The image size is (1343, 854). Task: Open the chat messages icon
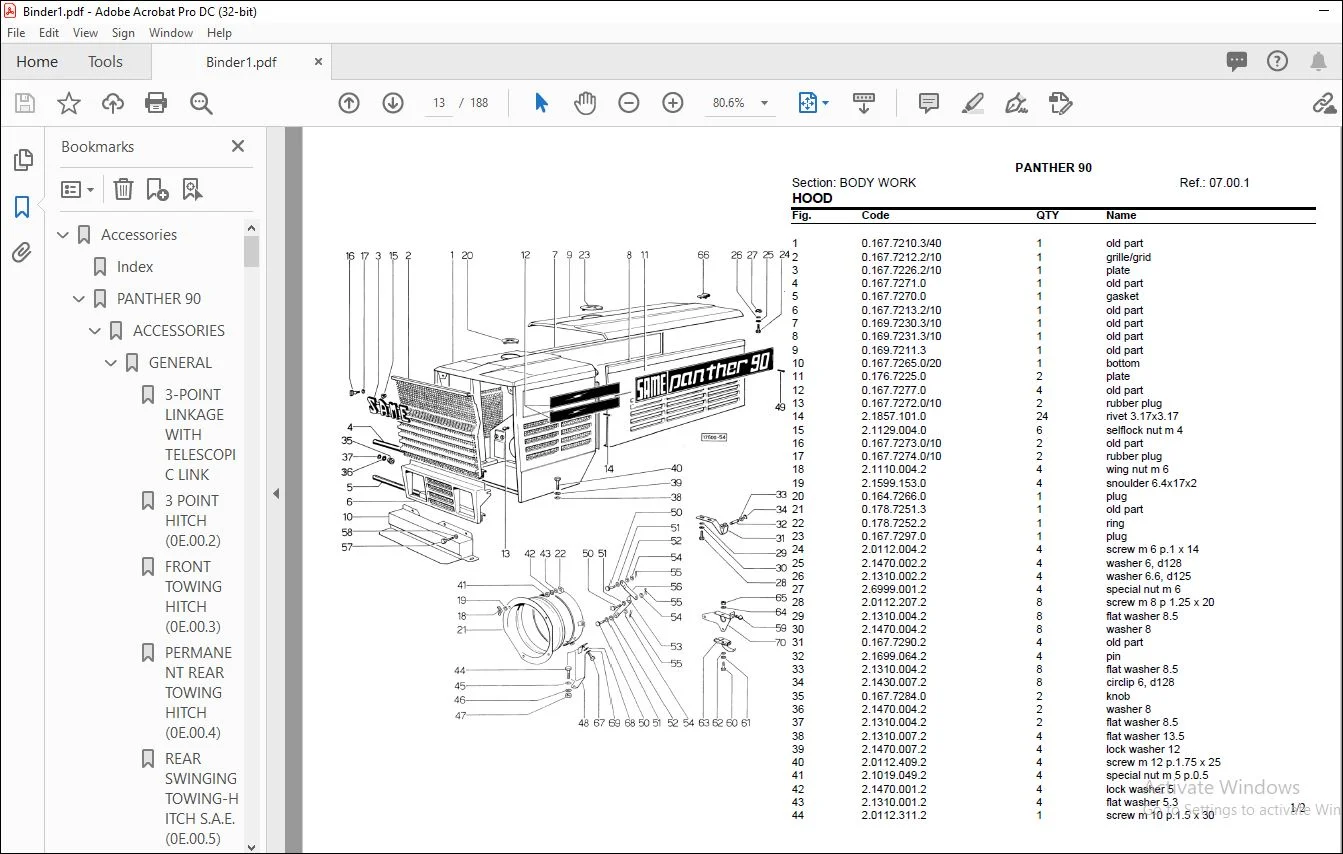point(1237,61)
